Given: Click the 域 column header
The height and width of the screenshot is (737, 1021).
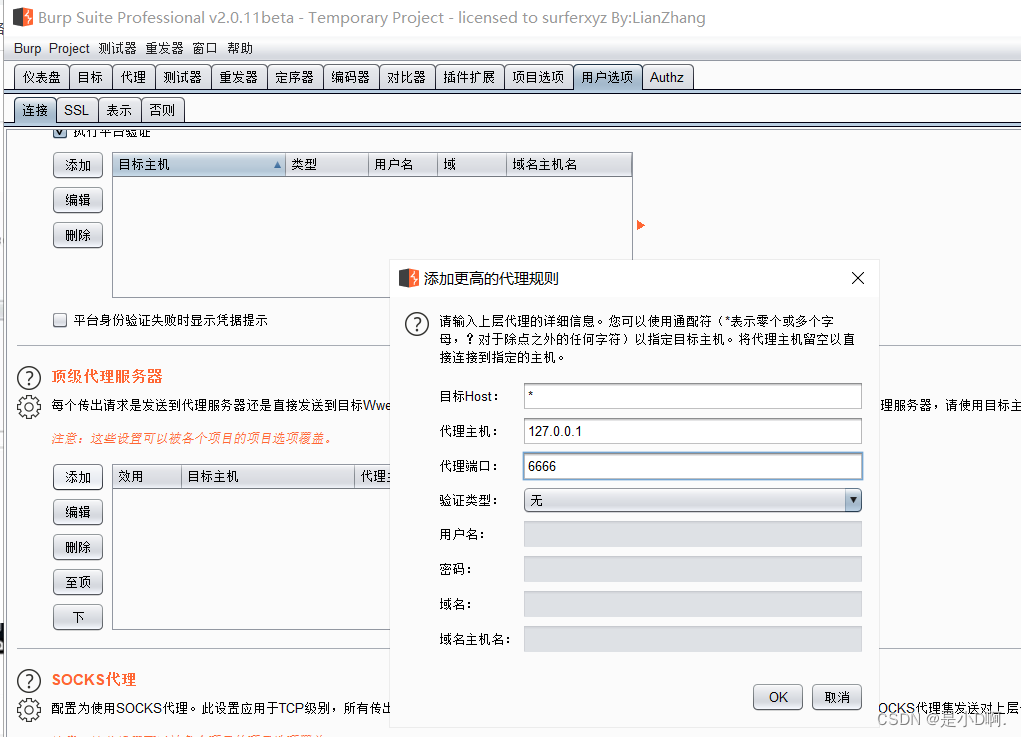Looking at the screenshot, I should click(x=472, y=165).
